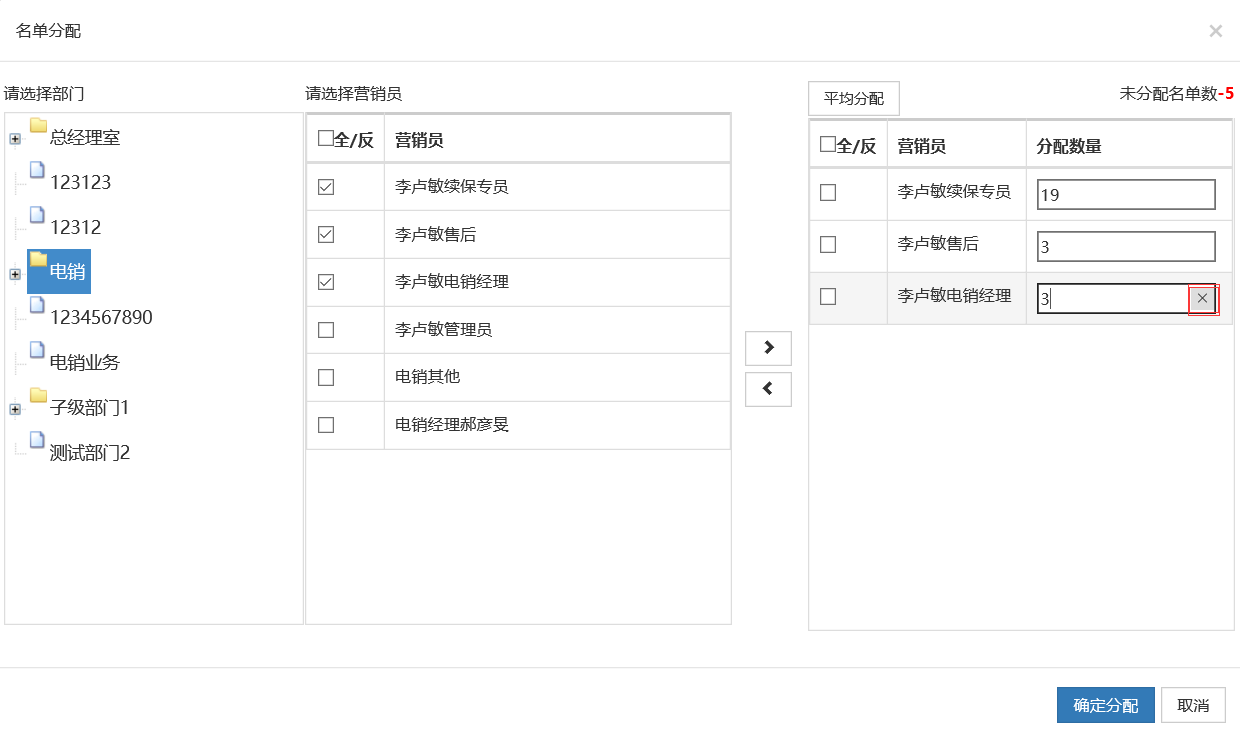1240x737 pixels.
Task: Tick the 电销经理郝彦旻 checkbox
Action: click(x=326, y=425)
